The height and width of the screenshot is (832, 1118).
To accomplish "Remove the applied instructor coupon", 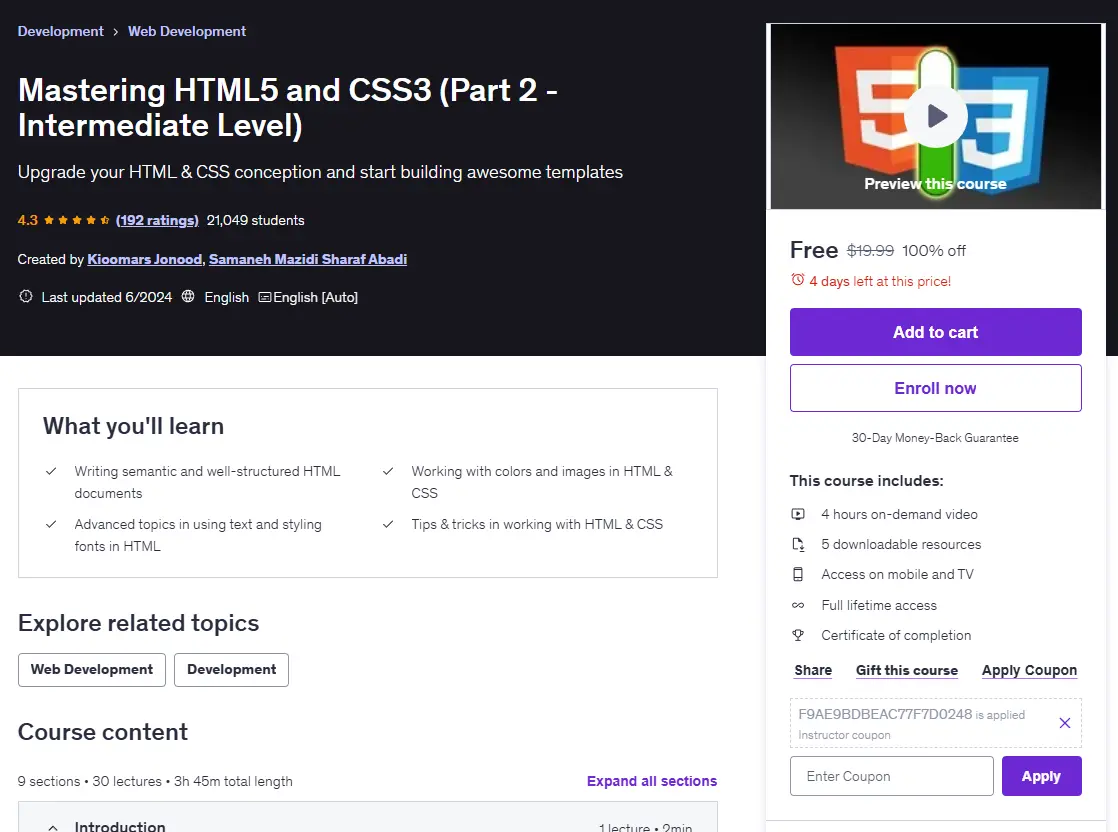I will 1065,723.
